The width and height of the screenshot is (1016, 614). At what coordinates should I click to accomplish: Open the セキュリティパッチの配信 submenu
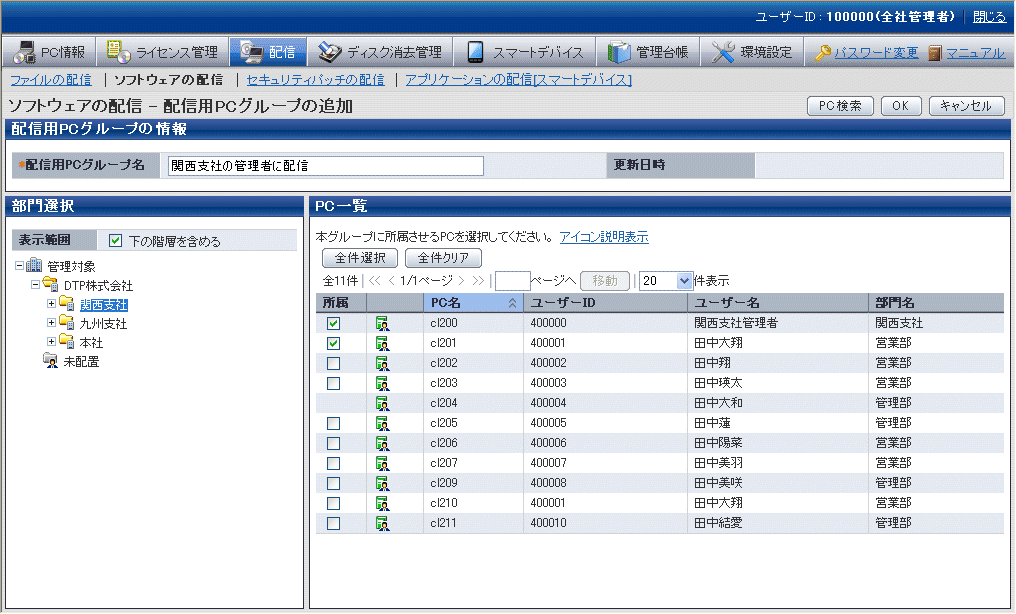[x=315, y=80]
